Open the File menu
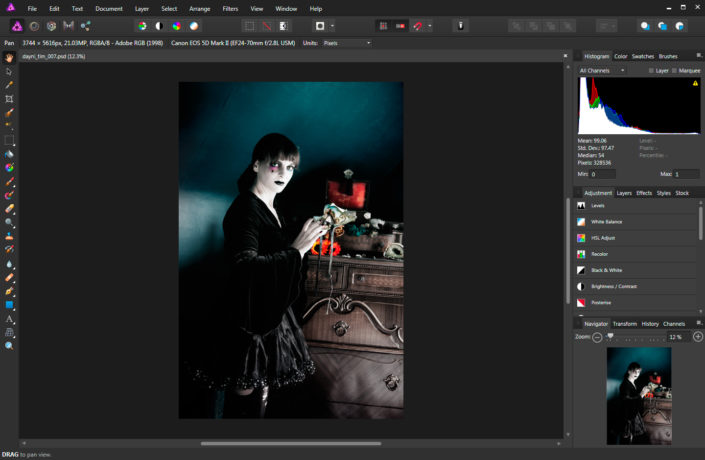The height and width of the screenshot is (460, 705). coord(32,9)
